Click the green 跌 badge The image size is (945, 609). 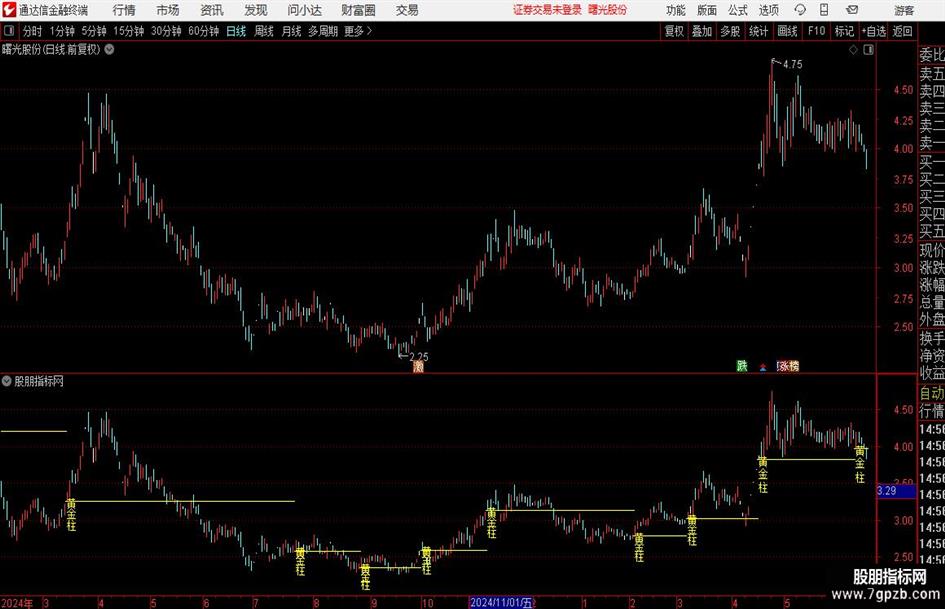[x=742, y=365]
